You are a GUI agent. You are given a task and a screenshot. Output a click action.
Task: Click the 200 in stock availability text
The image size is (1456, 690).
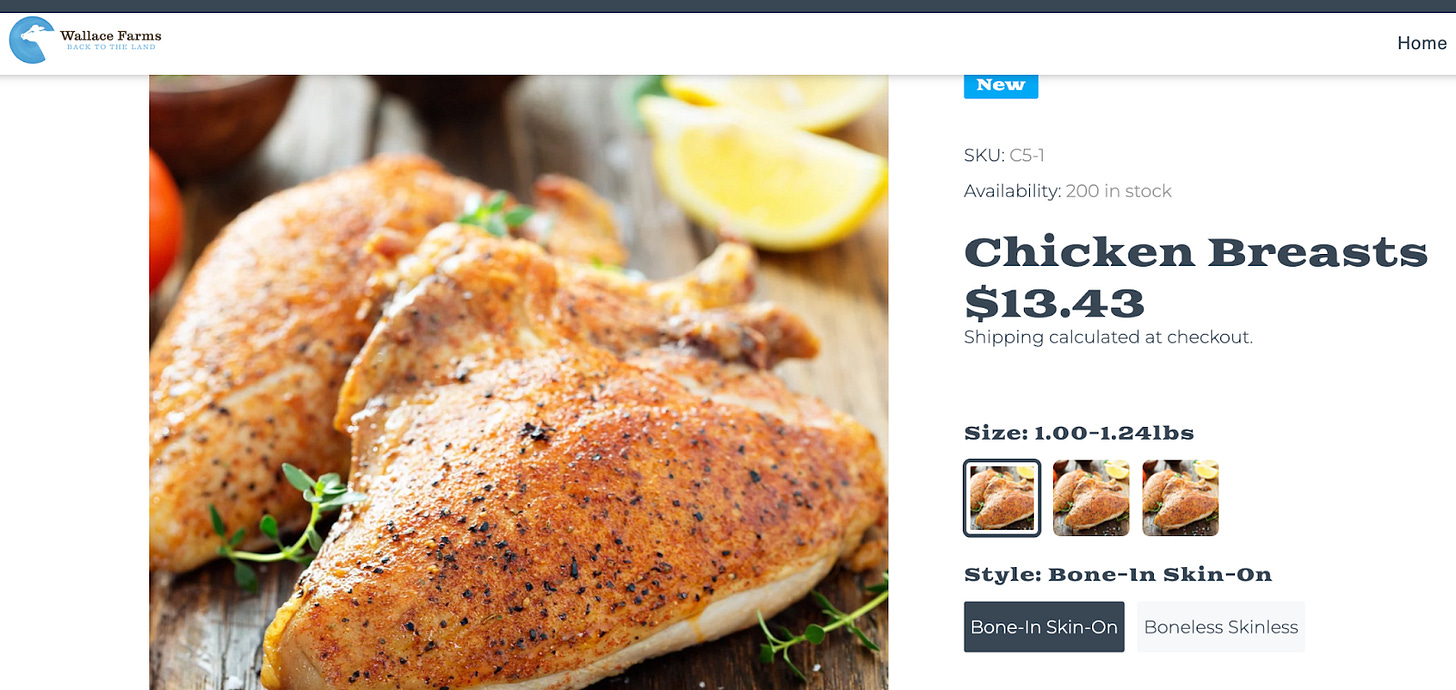1119,191
